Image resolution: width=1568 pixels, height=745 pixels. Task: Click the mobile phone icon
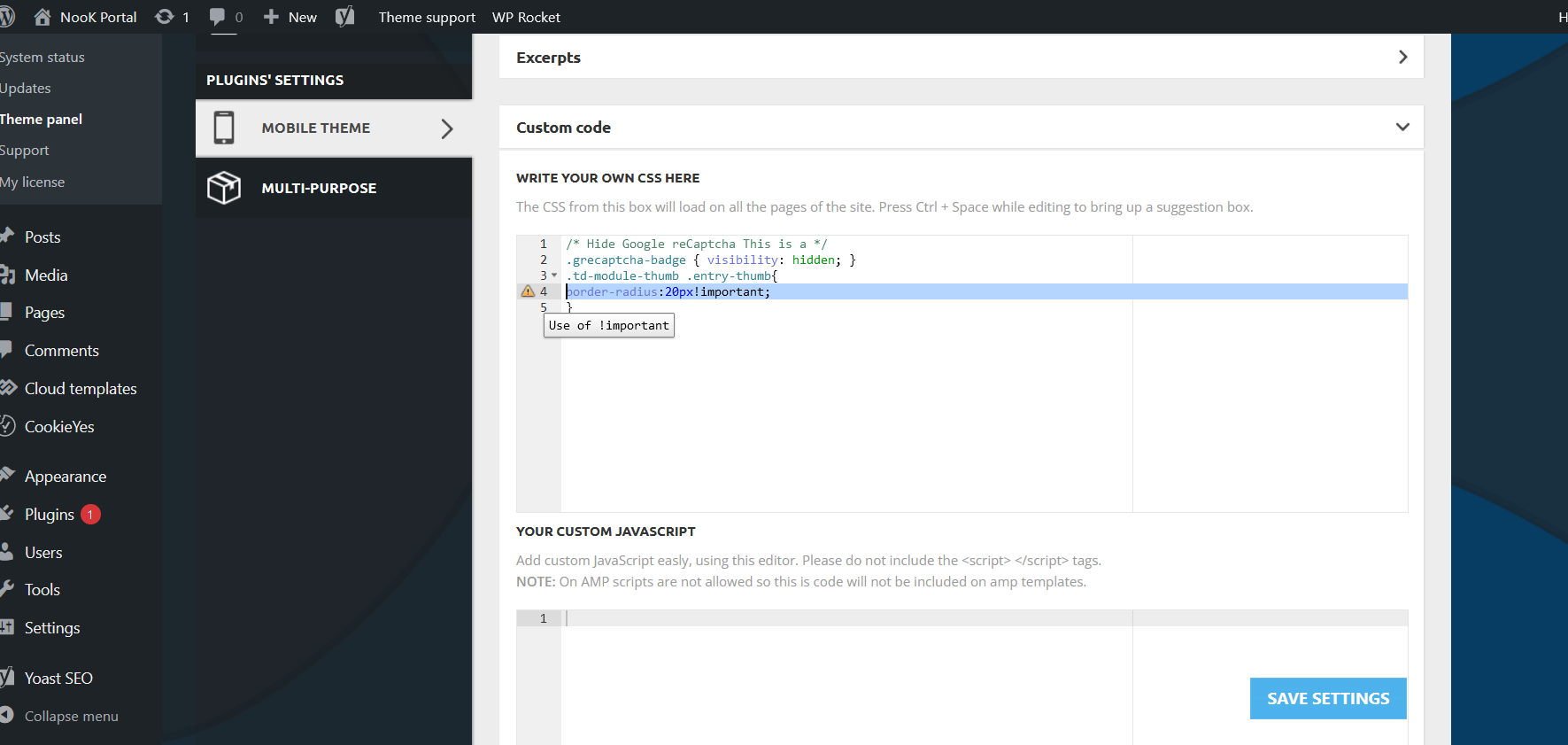click(x=224, y=128)
